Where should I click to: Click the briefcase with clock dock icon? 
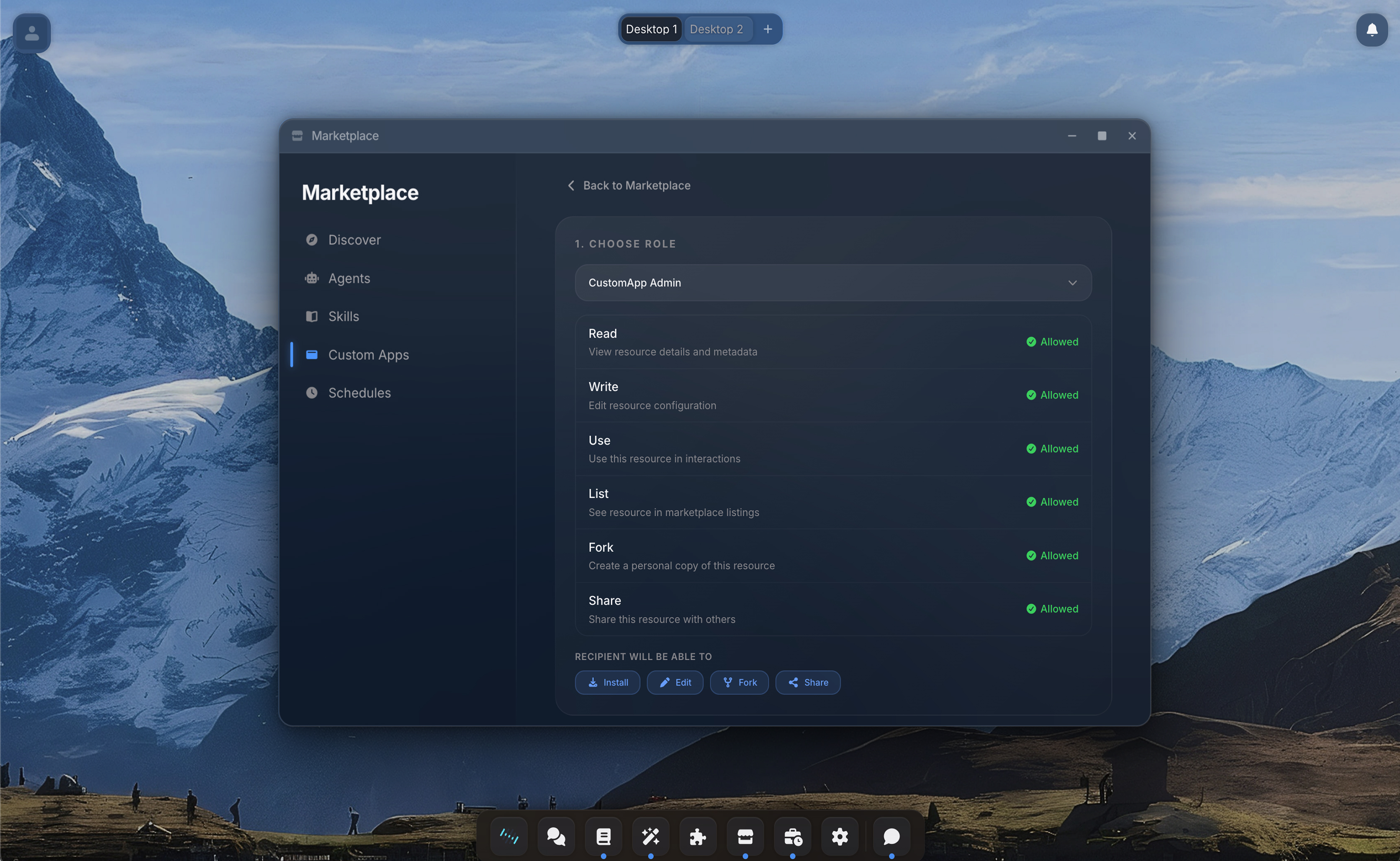coord(792,836)
